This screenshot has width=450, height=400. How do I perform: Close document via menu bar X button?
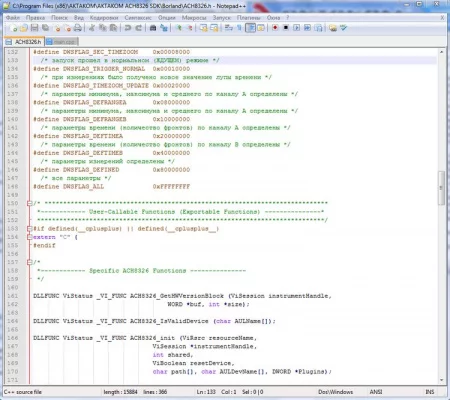click(x=442, y=18)
